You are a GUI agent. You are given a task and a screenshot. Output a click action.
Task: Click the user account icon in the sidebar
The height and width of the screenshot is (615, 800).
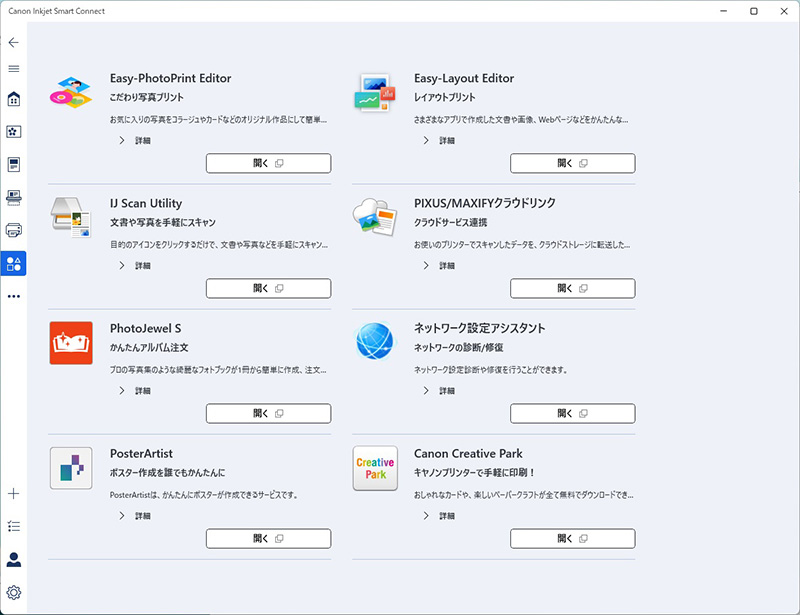14,559
